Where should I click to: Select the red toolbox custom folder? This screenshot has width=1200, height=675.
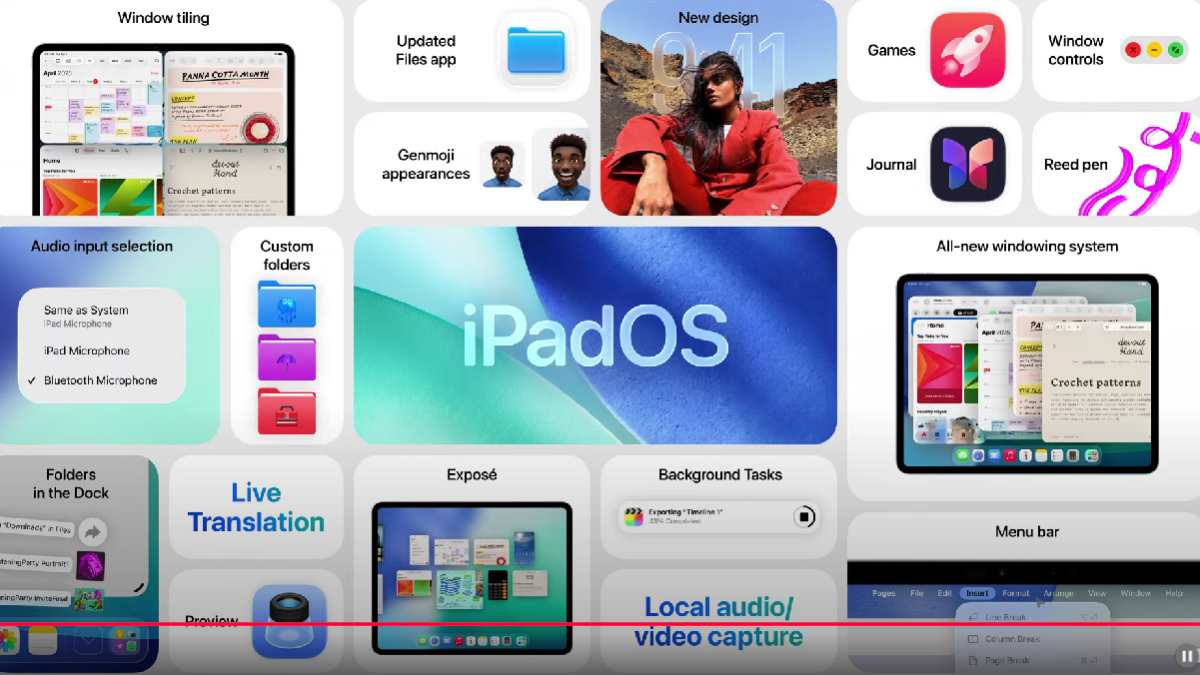(x=287, y=411)
